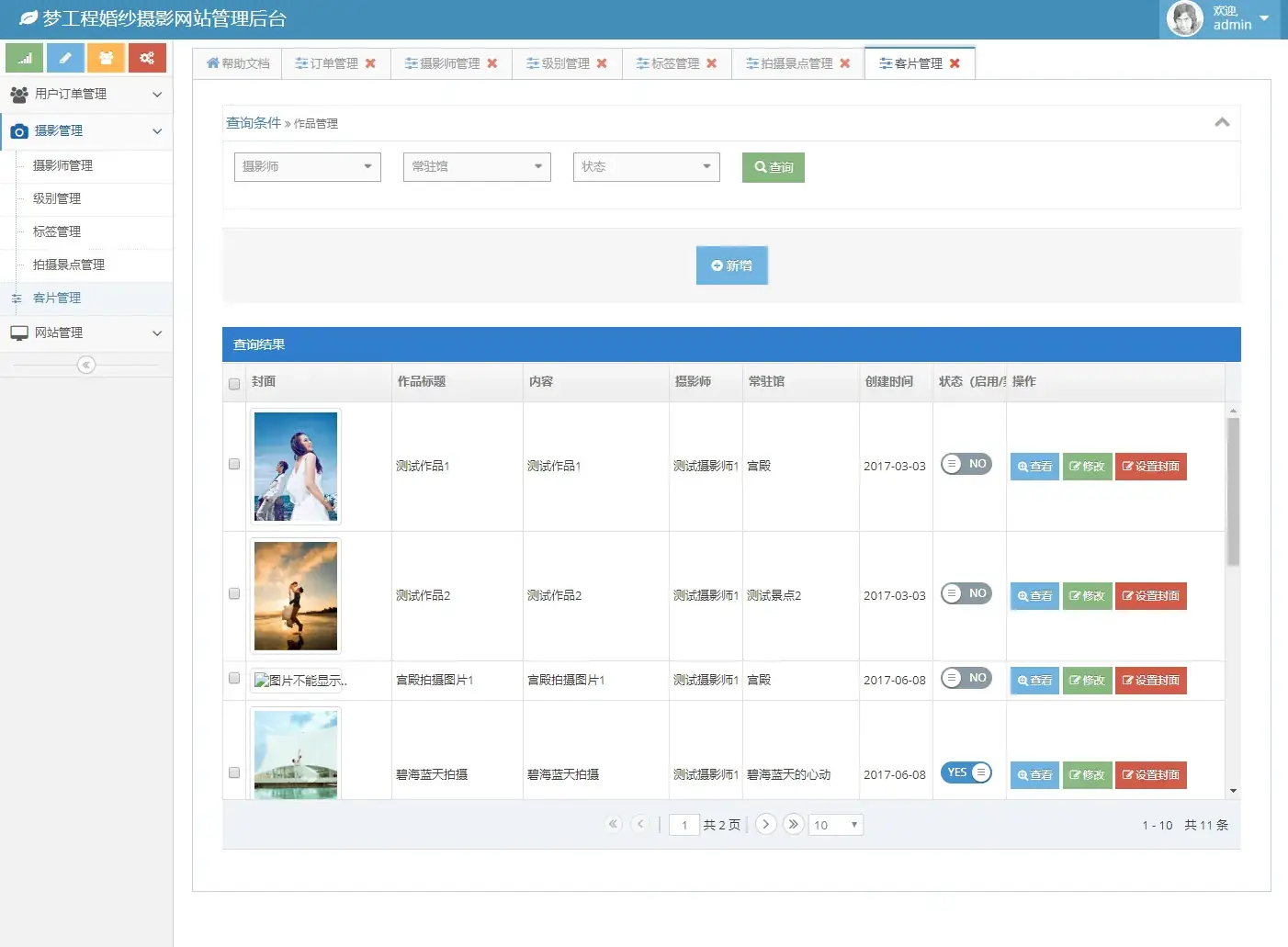Select the green bar chart statistics icon

coord(24,57)
